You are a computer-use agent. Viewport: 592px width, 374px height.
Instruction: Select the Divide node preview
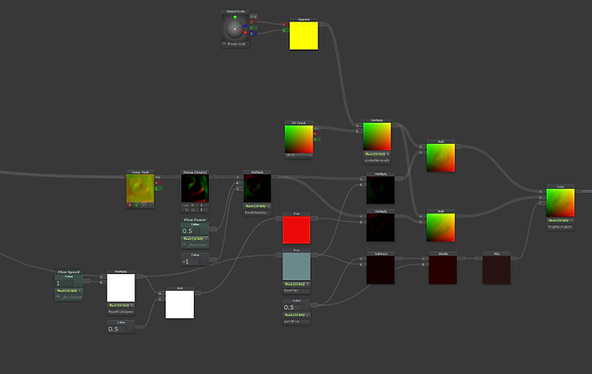coord(443,270)
